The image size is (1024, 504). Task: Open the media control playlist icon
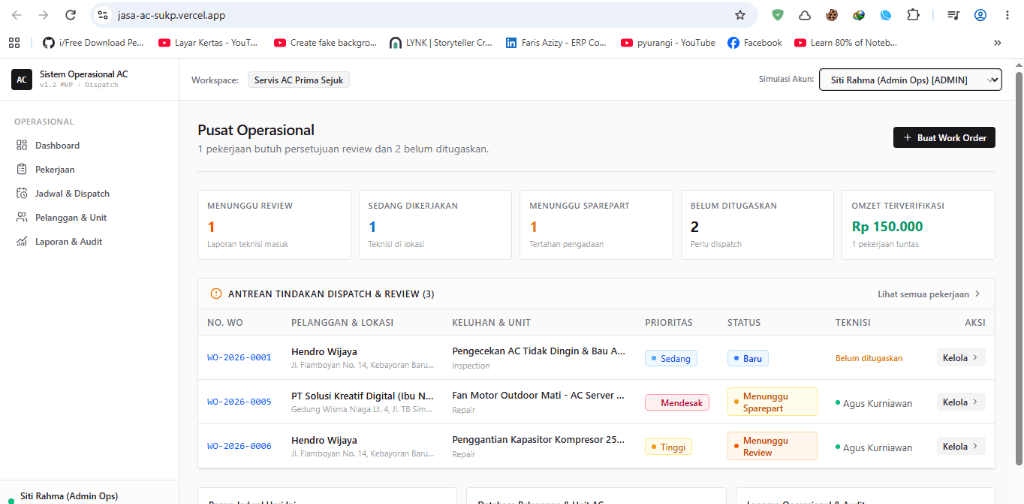pos(953,15)
